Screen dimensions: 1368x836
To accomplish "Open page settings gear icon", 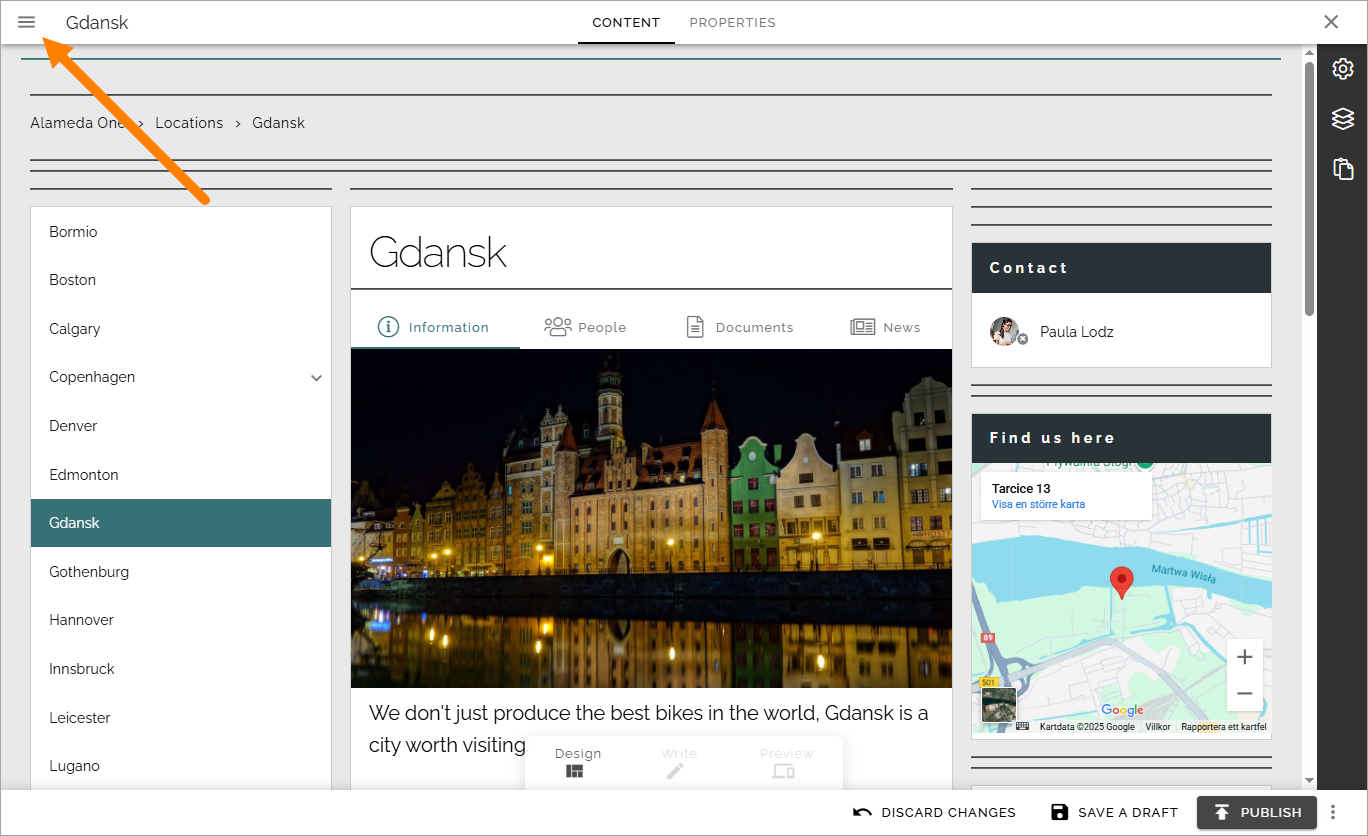I will click(x=1343, y=69).
